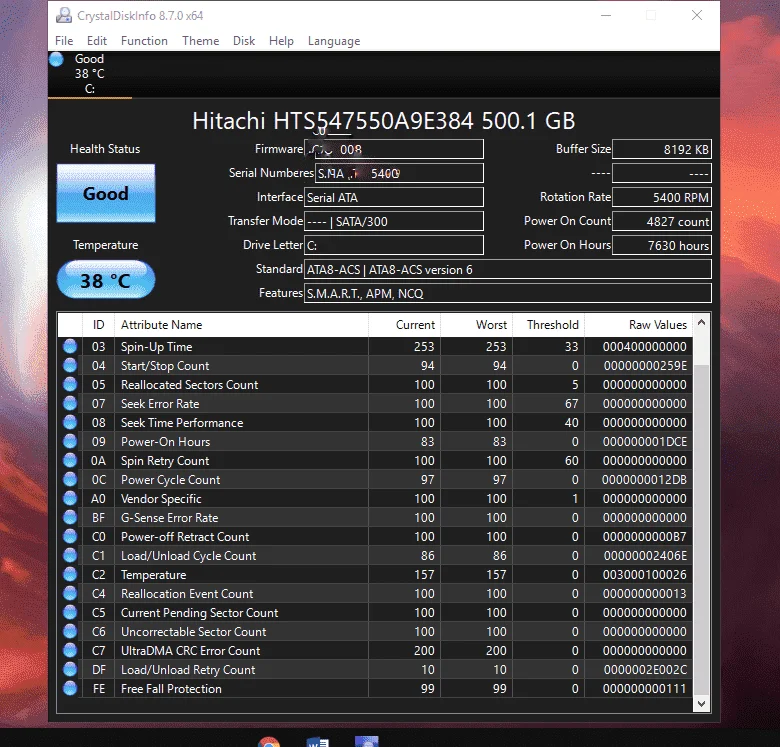The width and height of the screenshot is (780, 747).
Task: Click the status orb for Current Pending Sector Count
Action: (70, 612)
